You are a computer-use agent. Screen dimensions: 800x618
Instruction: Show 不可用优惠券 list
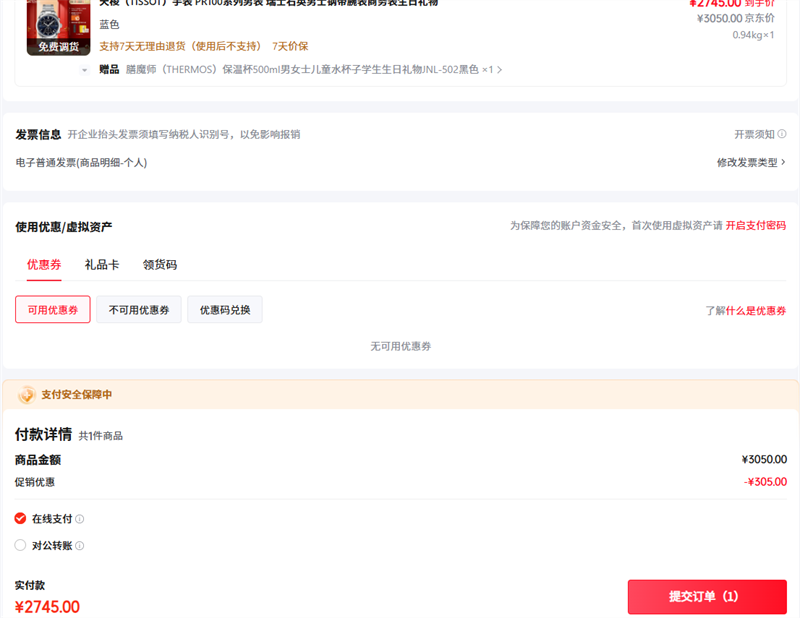click(139, 310)
